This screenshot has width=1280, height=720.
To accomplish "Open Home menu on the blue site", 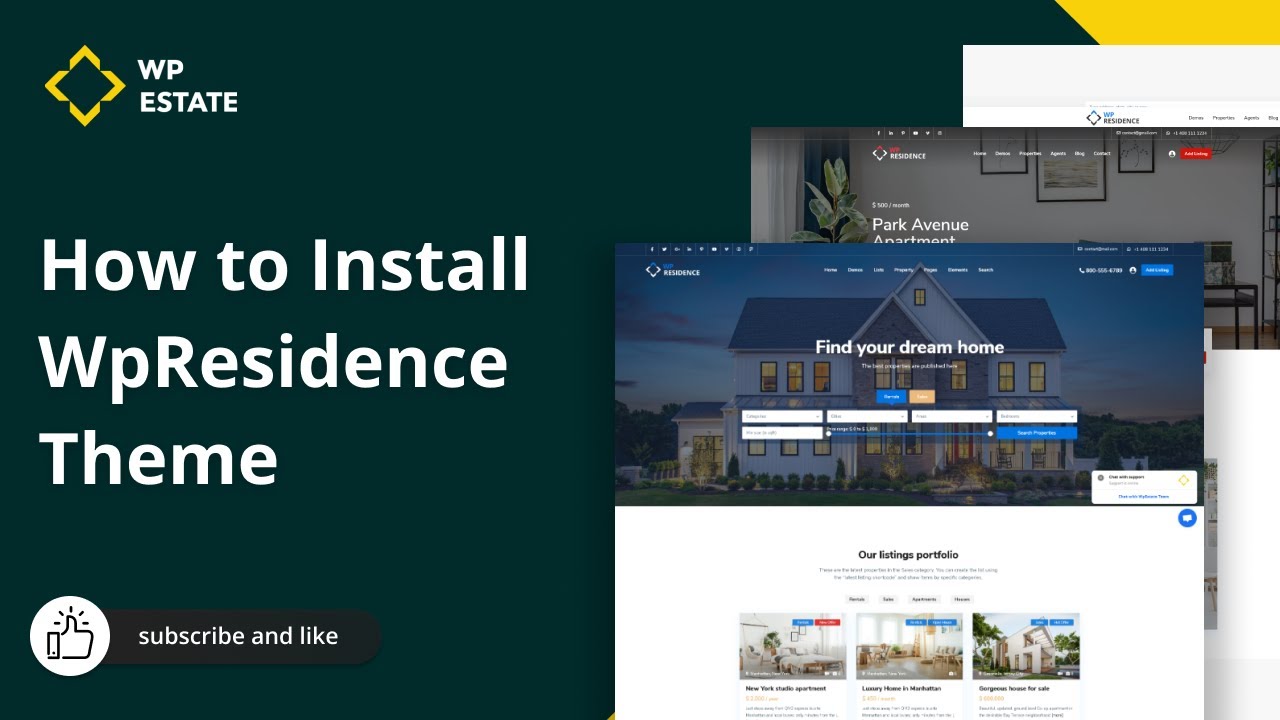I will [x=830, y=270].
